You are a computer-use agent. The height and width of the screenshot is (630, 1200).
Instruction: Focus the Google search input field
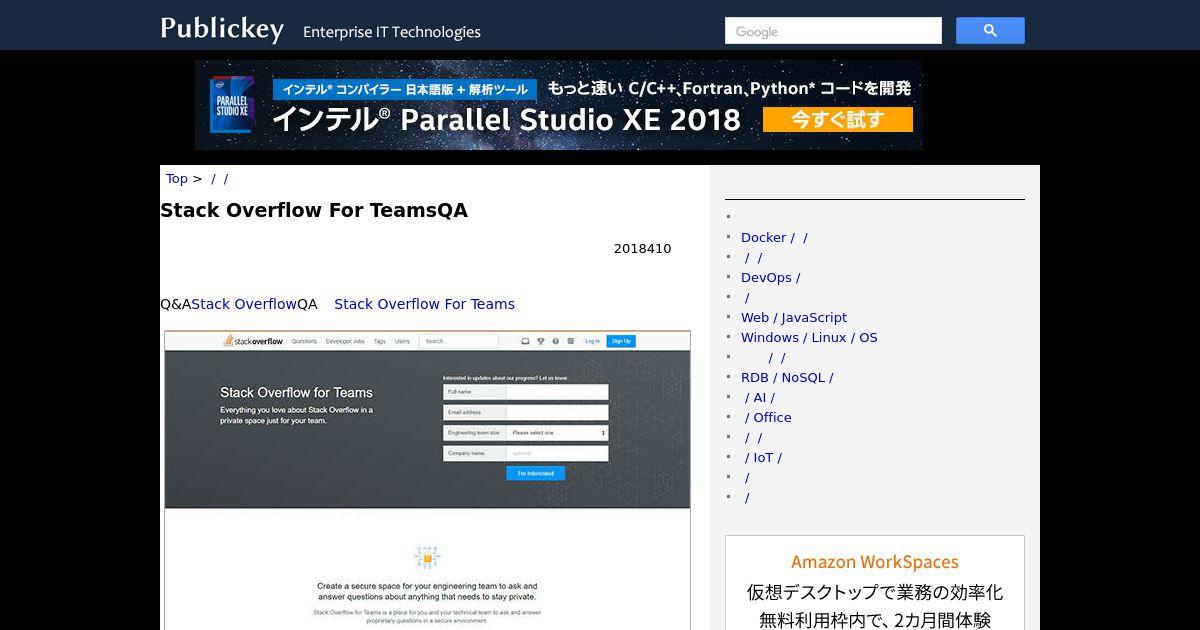click(x=833, y=31)
